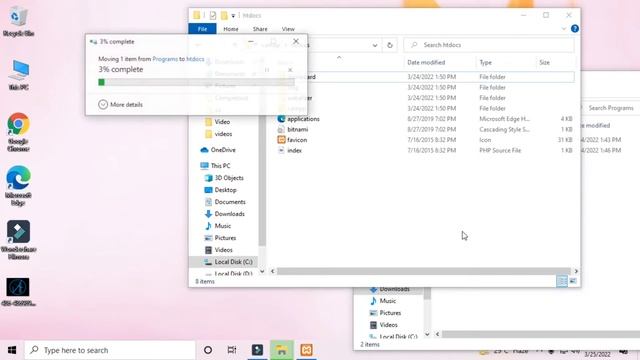
Task: Open Music in Programs window sidebar
Action: point(383,301)
